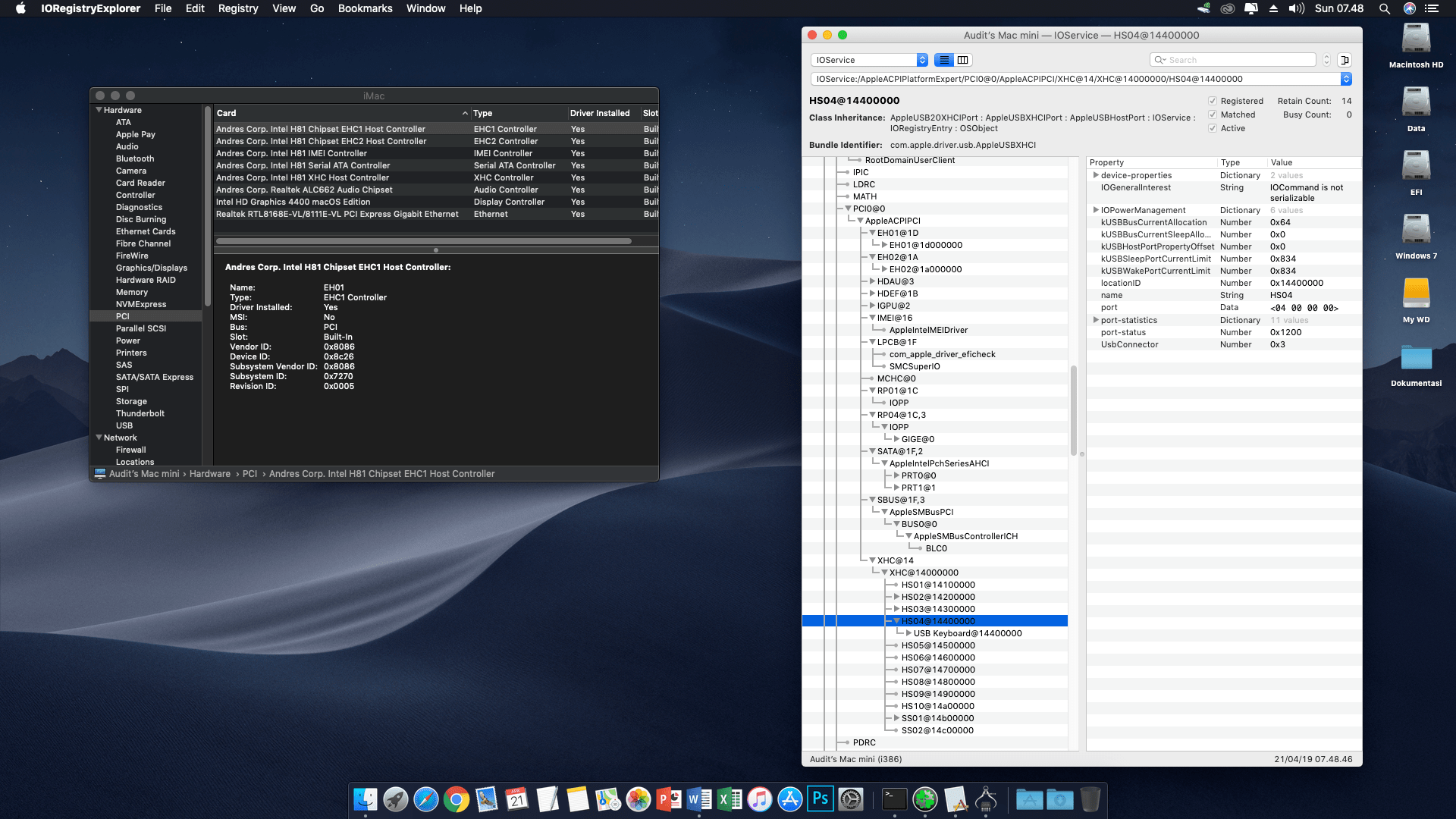Open the View menu
Viewport: 1456px width, 819px height.
point(284,8)
